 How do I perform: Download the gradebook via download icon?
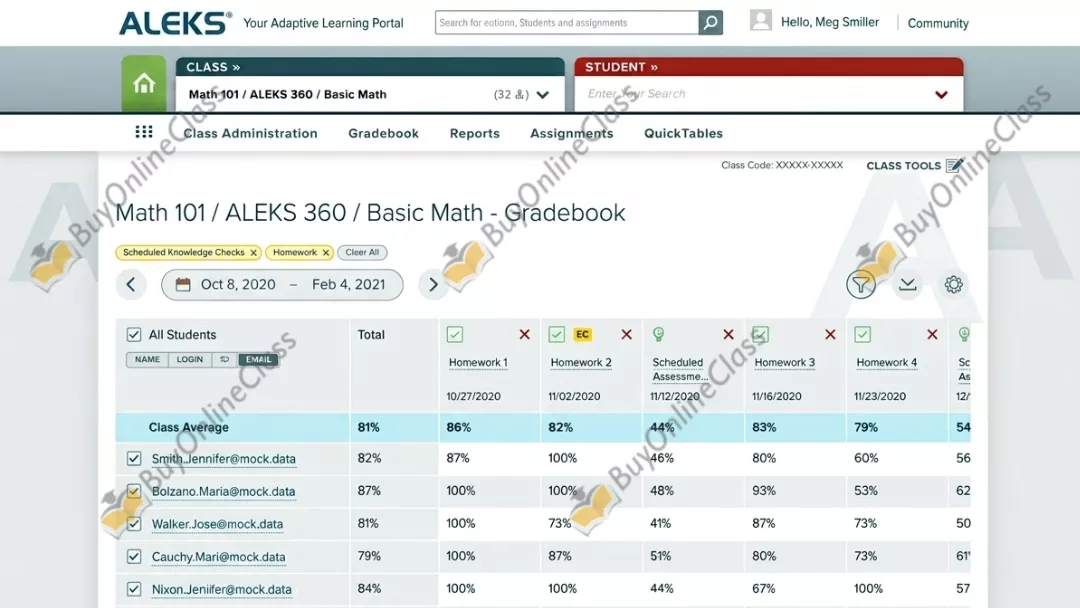tap(908, 284)
